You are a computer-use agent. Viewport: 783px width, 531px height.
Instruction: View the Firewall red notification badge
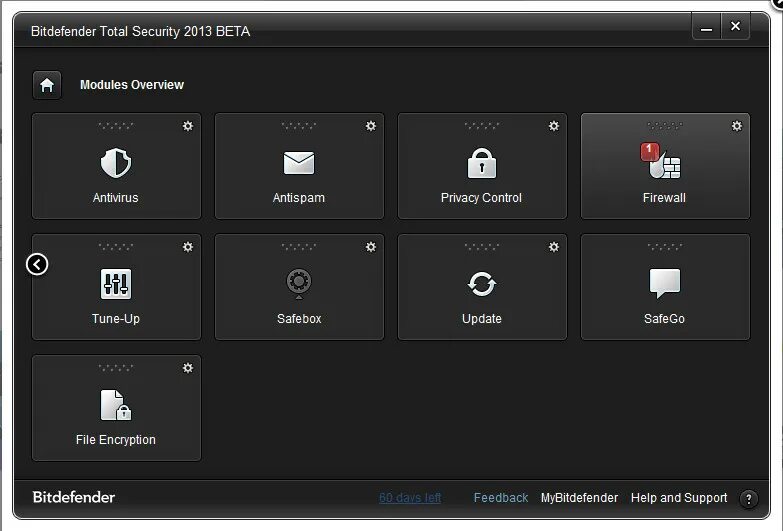click(650, 151)
